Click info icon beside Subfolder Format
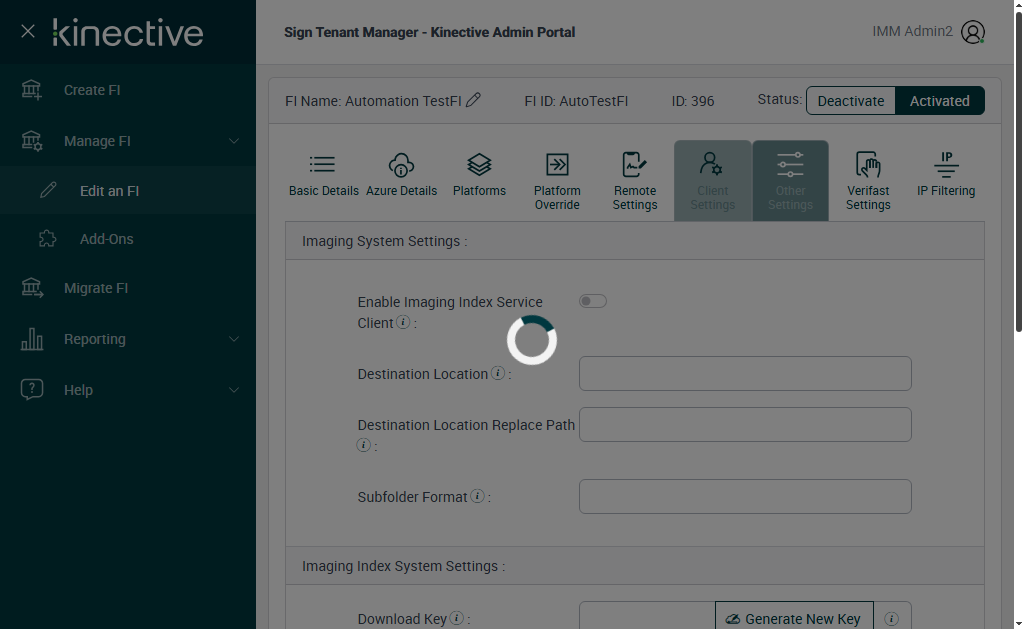Screen dimensions: 1024x629 pyautogui.click(x=477, y=496)
